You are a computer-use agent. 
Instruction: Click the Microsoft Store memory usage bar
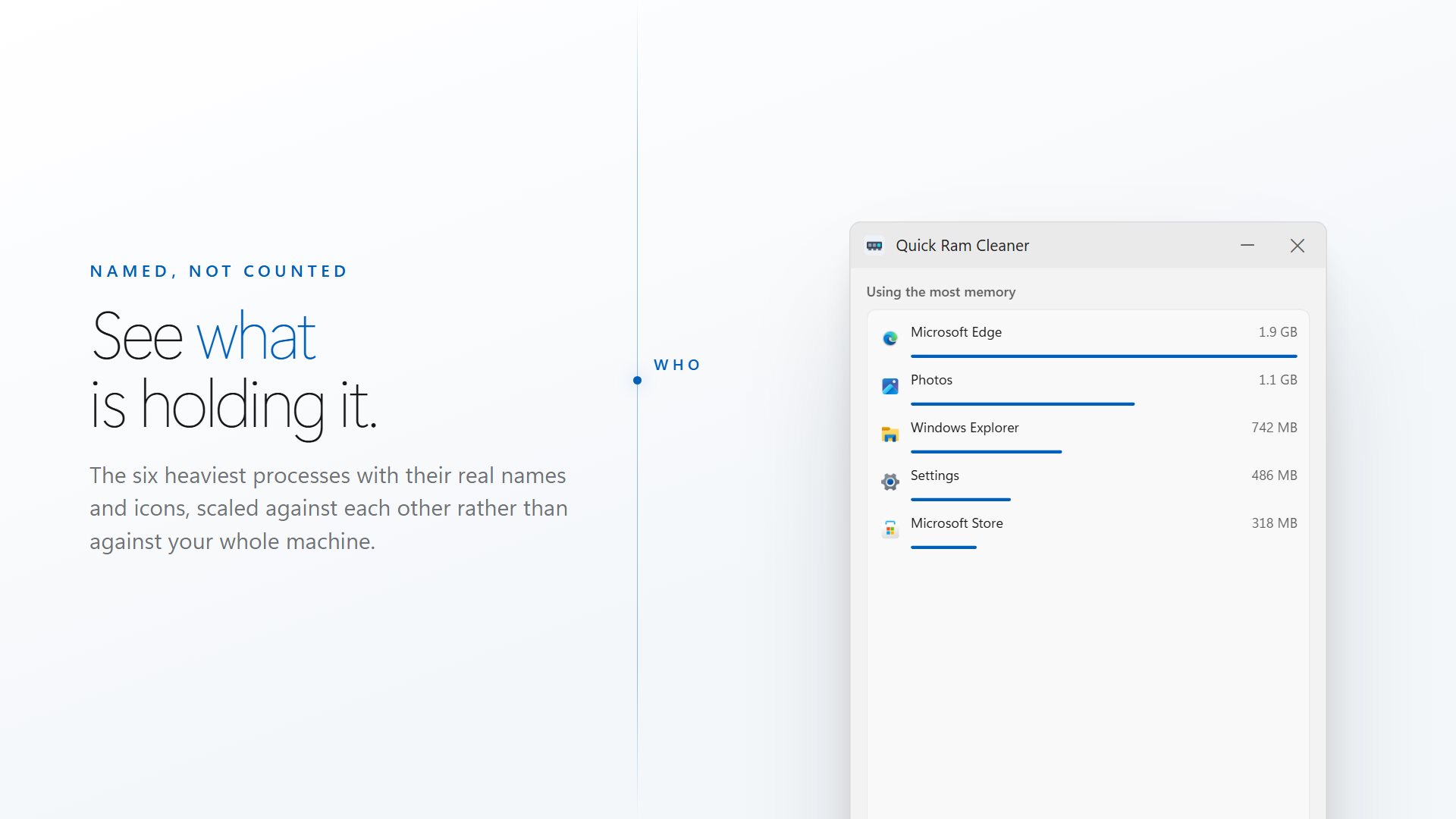pyautogui.click(x=943, y=548)
